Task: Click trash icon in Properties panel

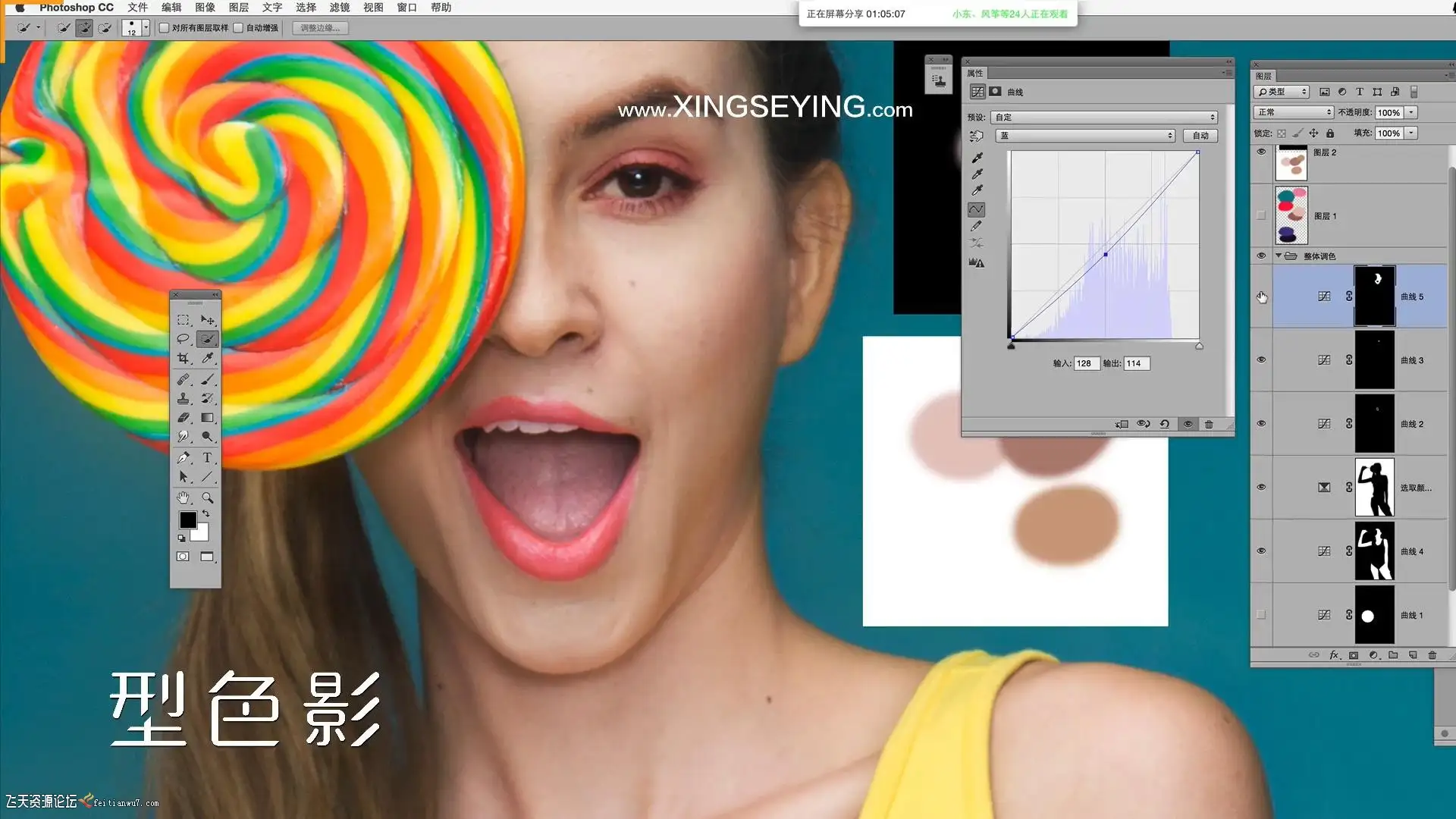Action: click(1209, 424)
